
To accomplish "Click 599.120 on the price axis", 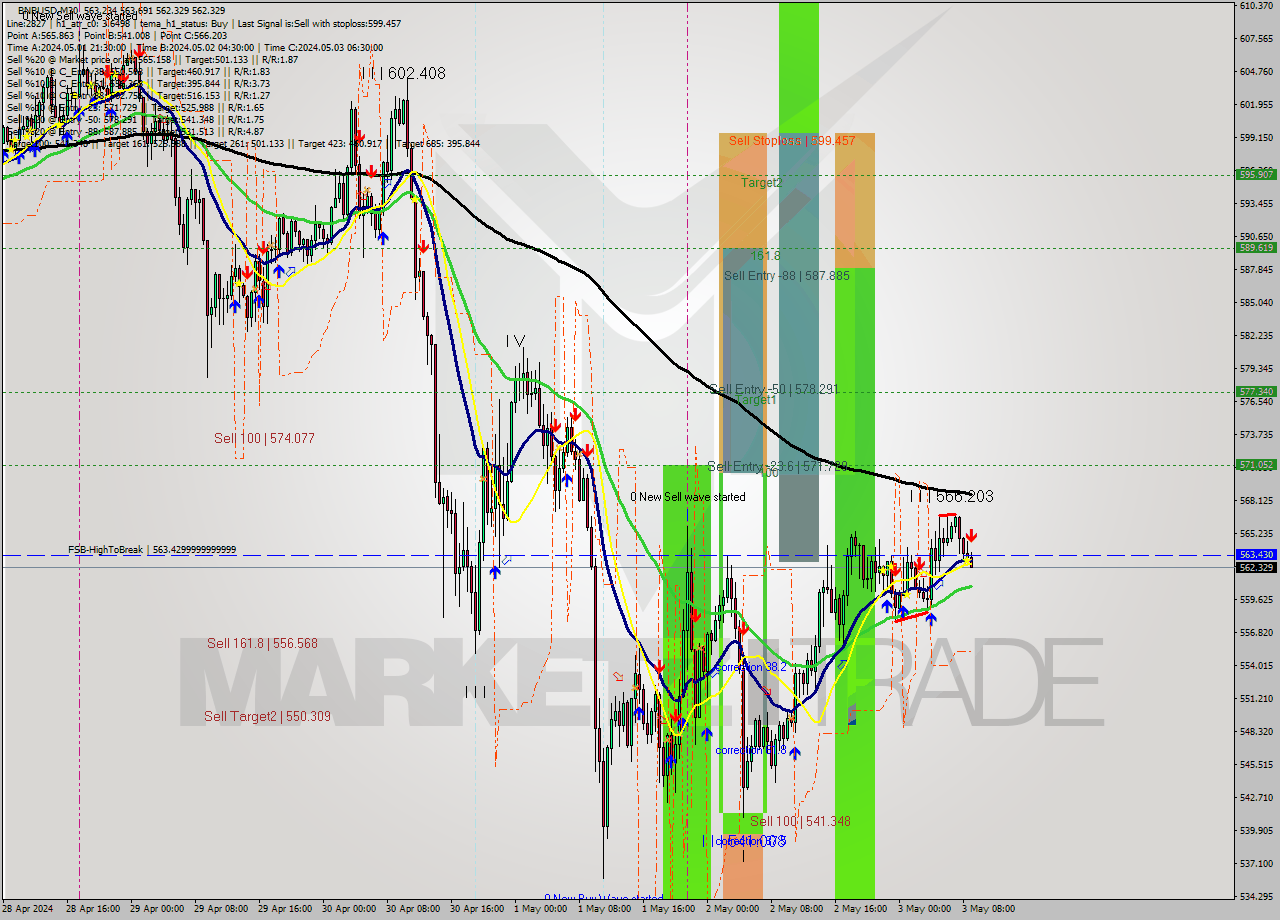I will 1256,138.
